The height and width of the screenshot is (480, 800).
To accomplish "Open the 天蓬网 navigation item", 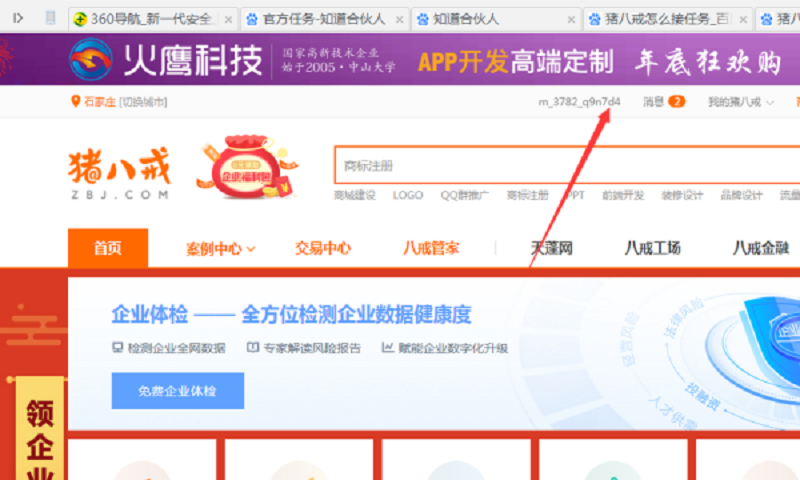I will pyautogui.click(x=552, y=248).
